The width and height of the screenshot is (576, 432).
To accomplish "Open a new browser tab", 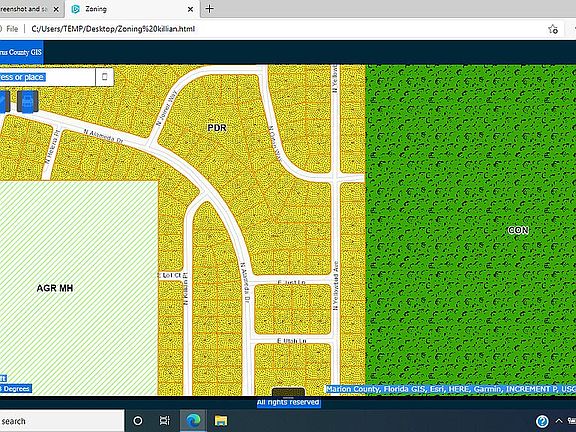I will pyautogui.click(x=209, y=9).
